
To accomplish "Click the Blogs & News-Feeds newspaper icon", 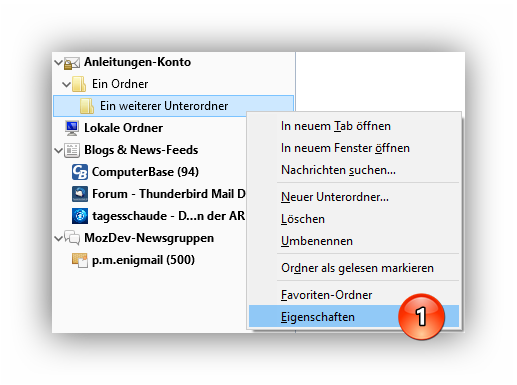I will coord(72,150).
